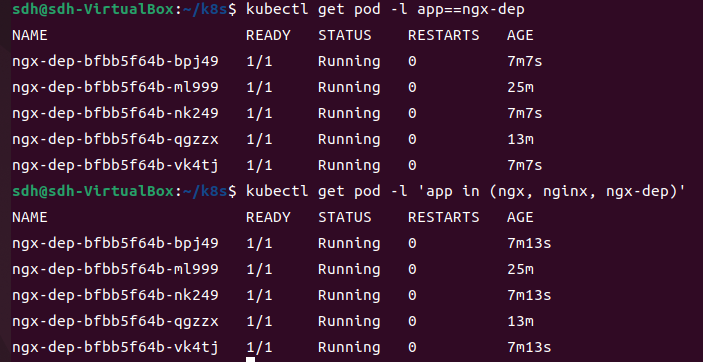Click RESTARTS '0' of bpj49 aged 7m7s
Screen dimensions: 703x362
(x=412, y=61)
